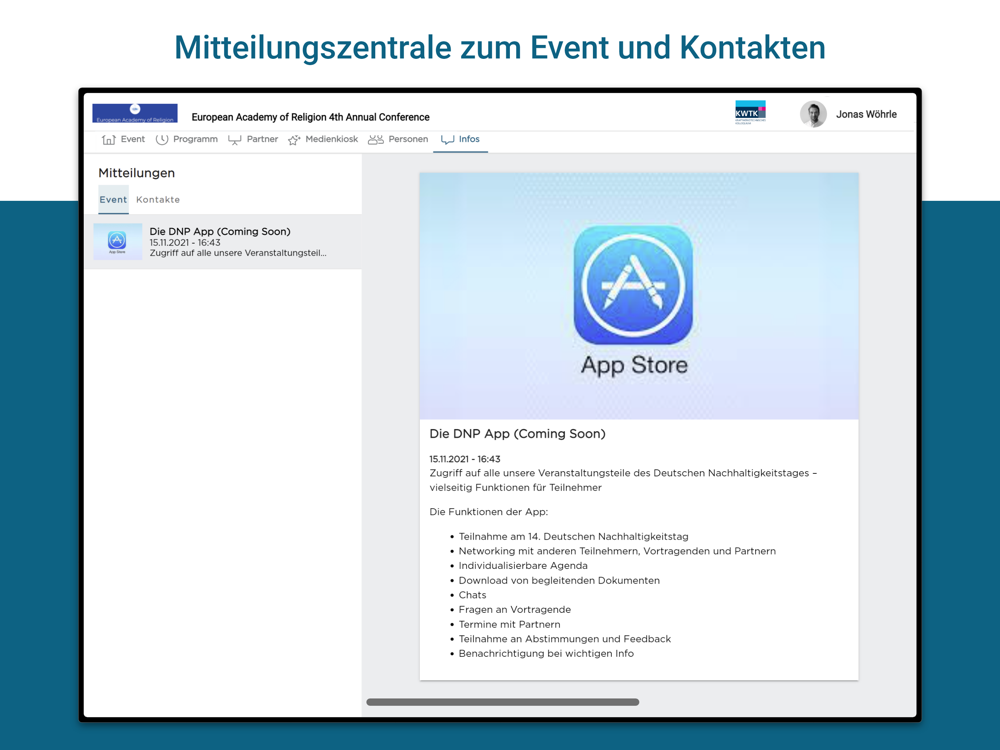This screenshot has width=1000, height=750.
Task: Open the Event navigation tab
Action: [x=124, y=140]
